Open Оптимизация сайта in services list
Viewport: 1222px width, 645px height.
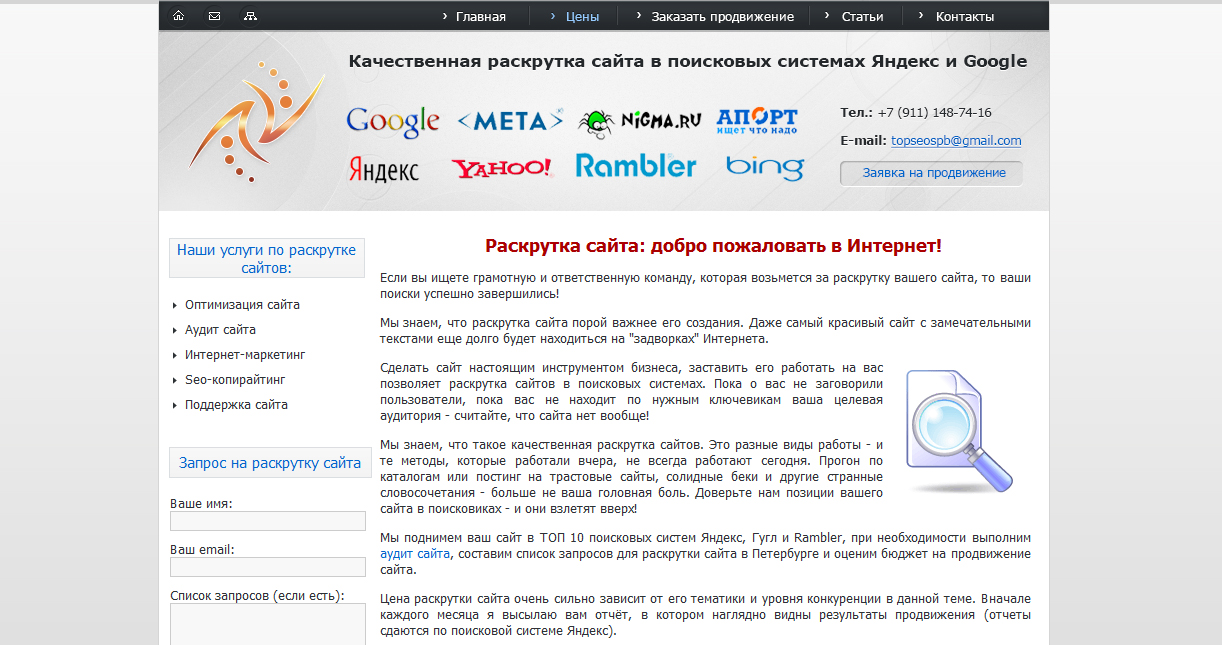(x=242, y=305)
